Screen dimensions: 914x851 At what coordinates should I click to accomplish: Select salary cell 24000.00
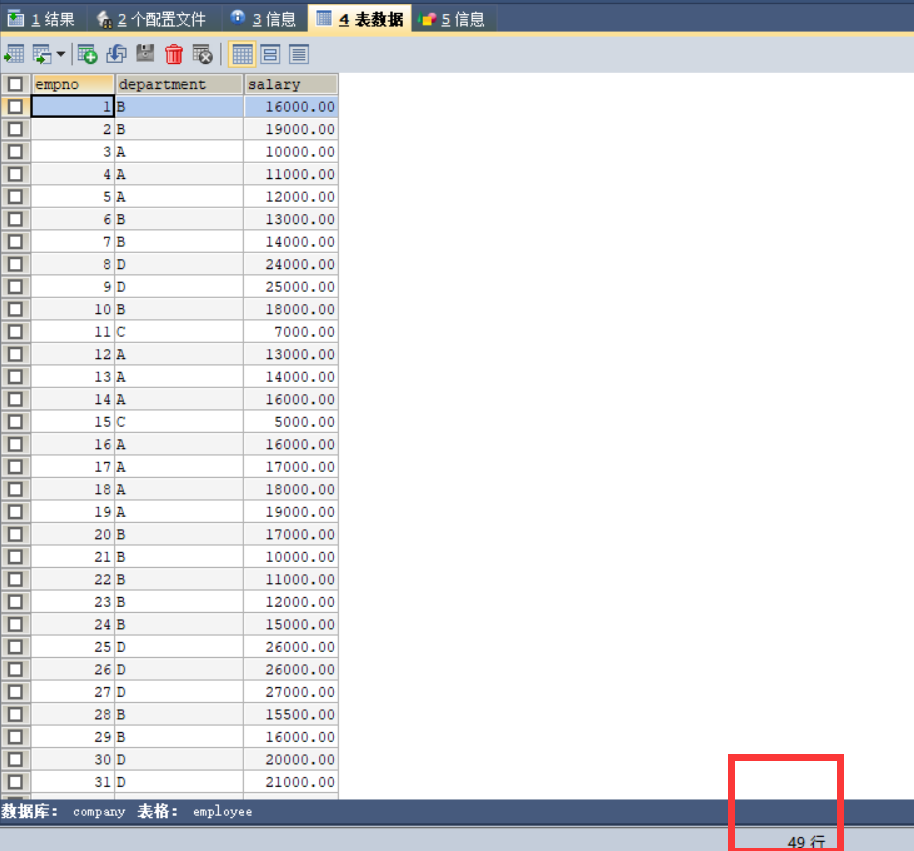click(291, 264)
